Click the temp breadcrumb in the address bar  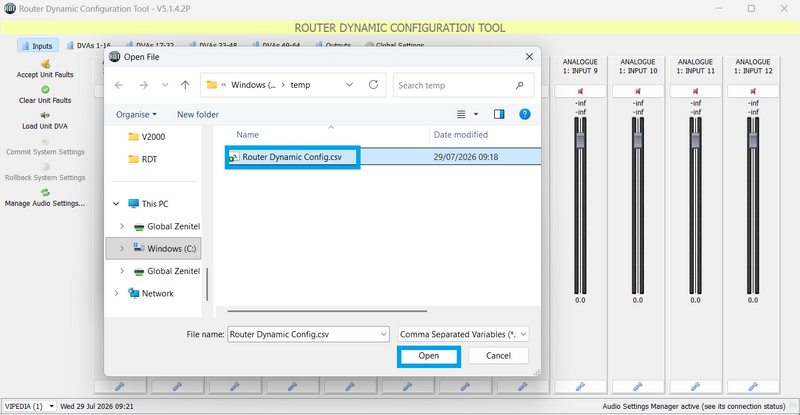tap(301, 85)
